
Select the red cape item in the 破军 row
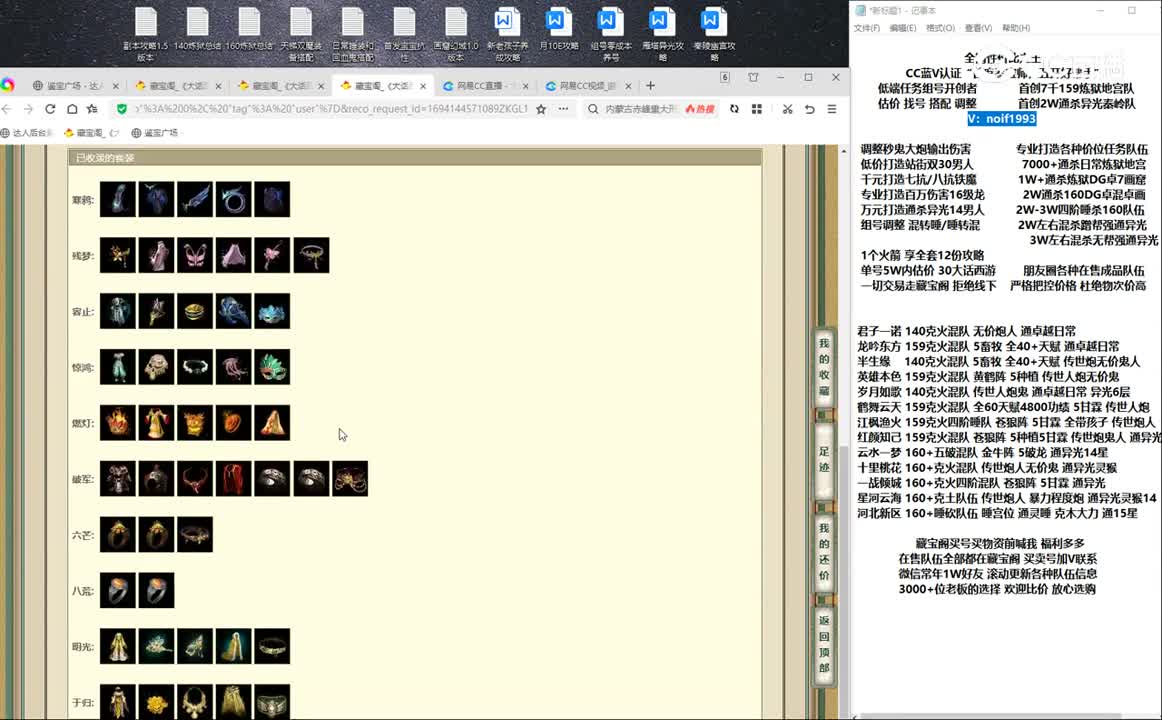(x=233, y=479)
